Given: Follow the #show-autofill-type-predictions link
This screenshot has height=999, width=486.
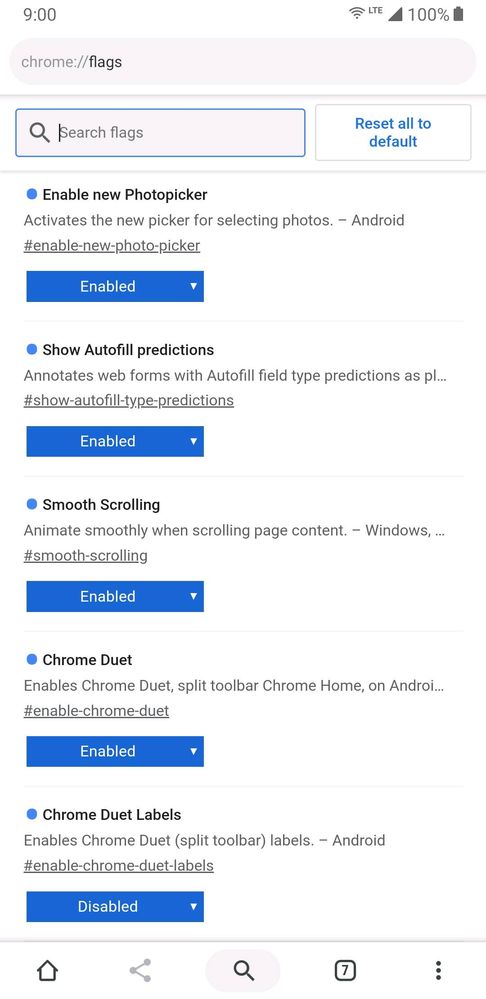Looking at the screenshot, I should coord(129,400).
